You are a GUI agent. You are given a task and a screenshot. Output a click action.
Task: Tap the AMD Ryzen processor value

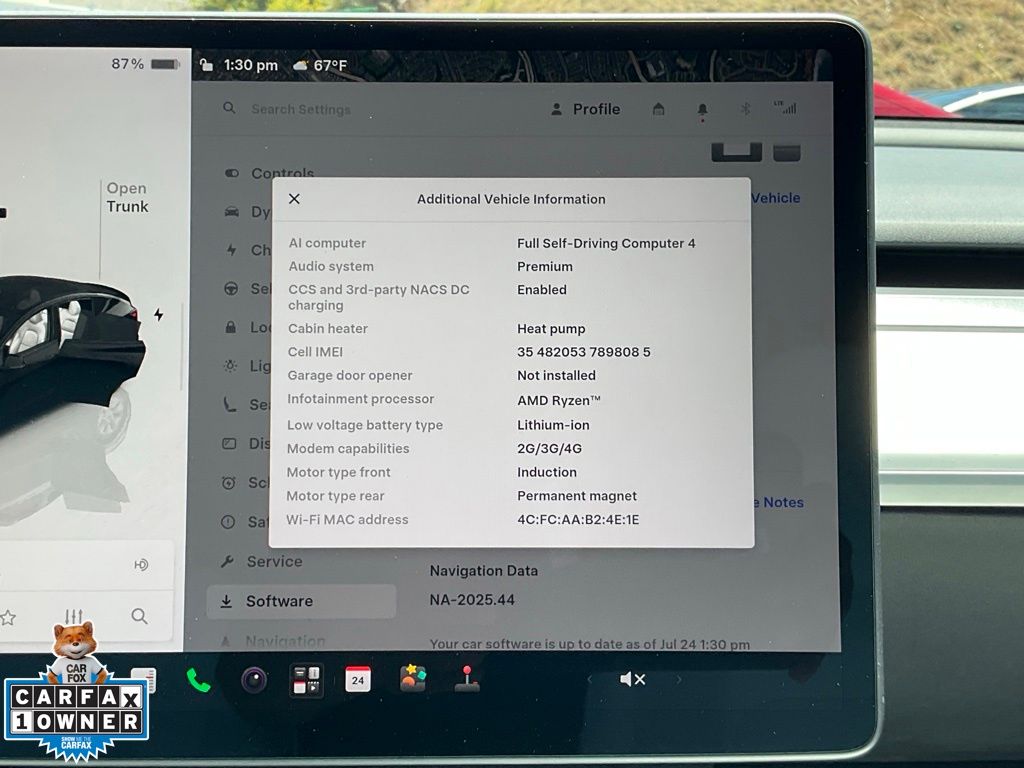pos(558,400)
